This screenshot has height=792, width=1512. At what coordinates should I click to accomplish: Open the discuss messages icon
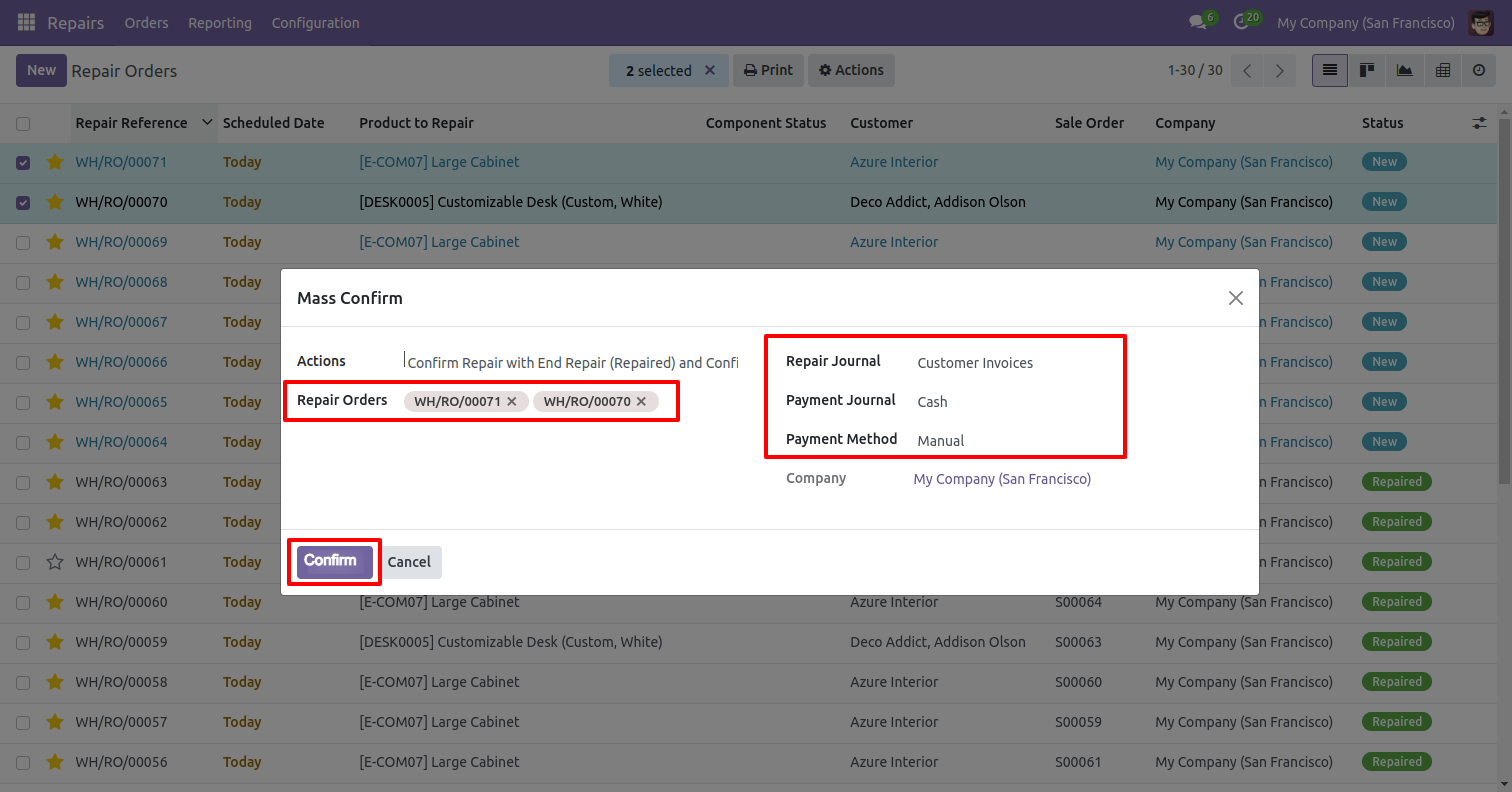pyautogui.click(x=1198, y=22)
